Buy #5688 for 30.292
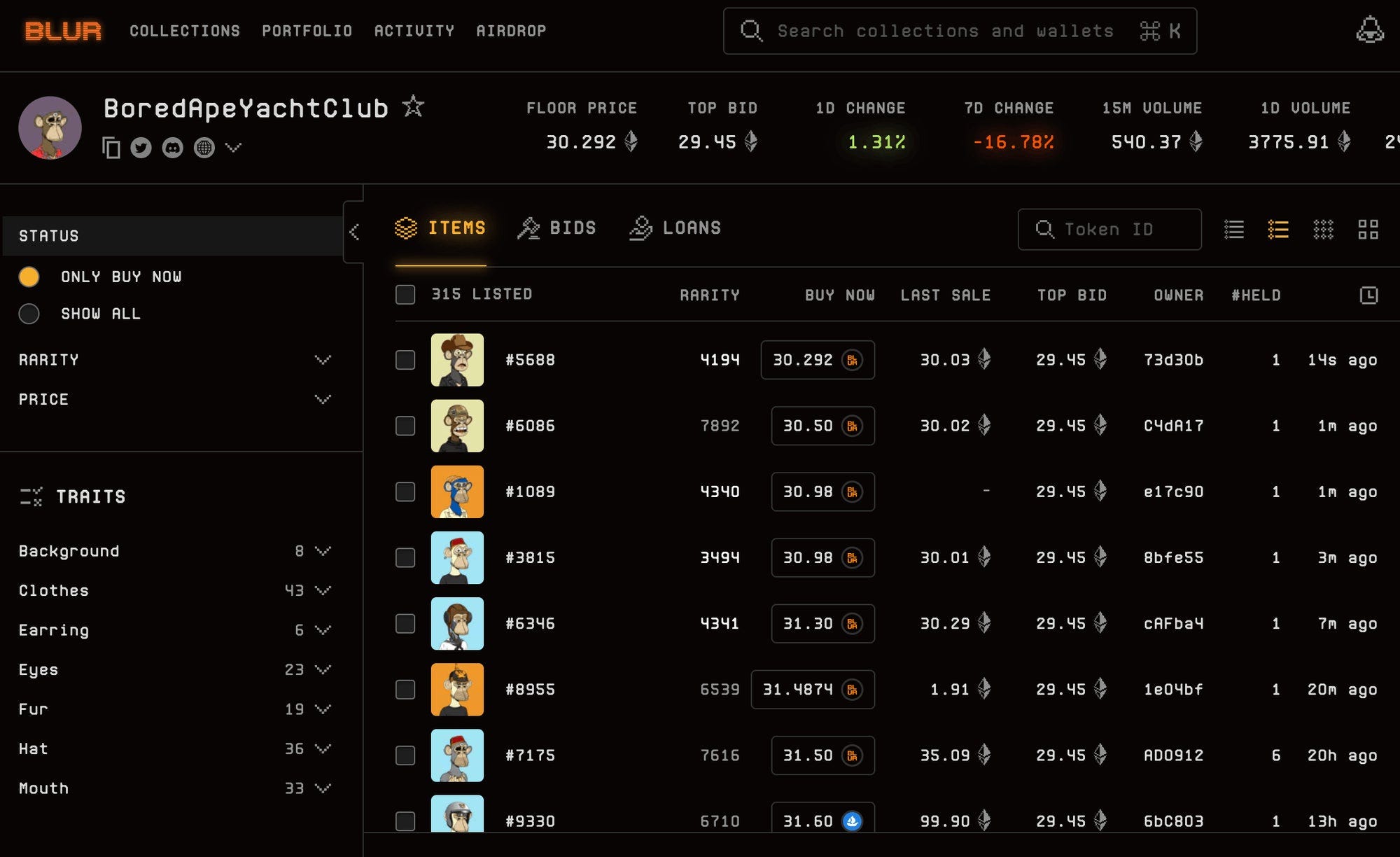 [818, 360]
